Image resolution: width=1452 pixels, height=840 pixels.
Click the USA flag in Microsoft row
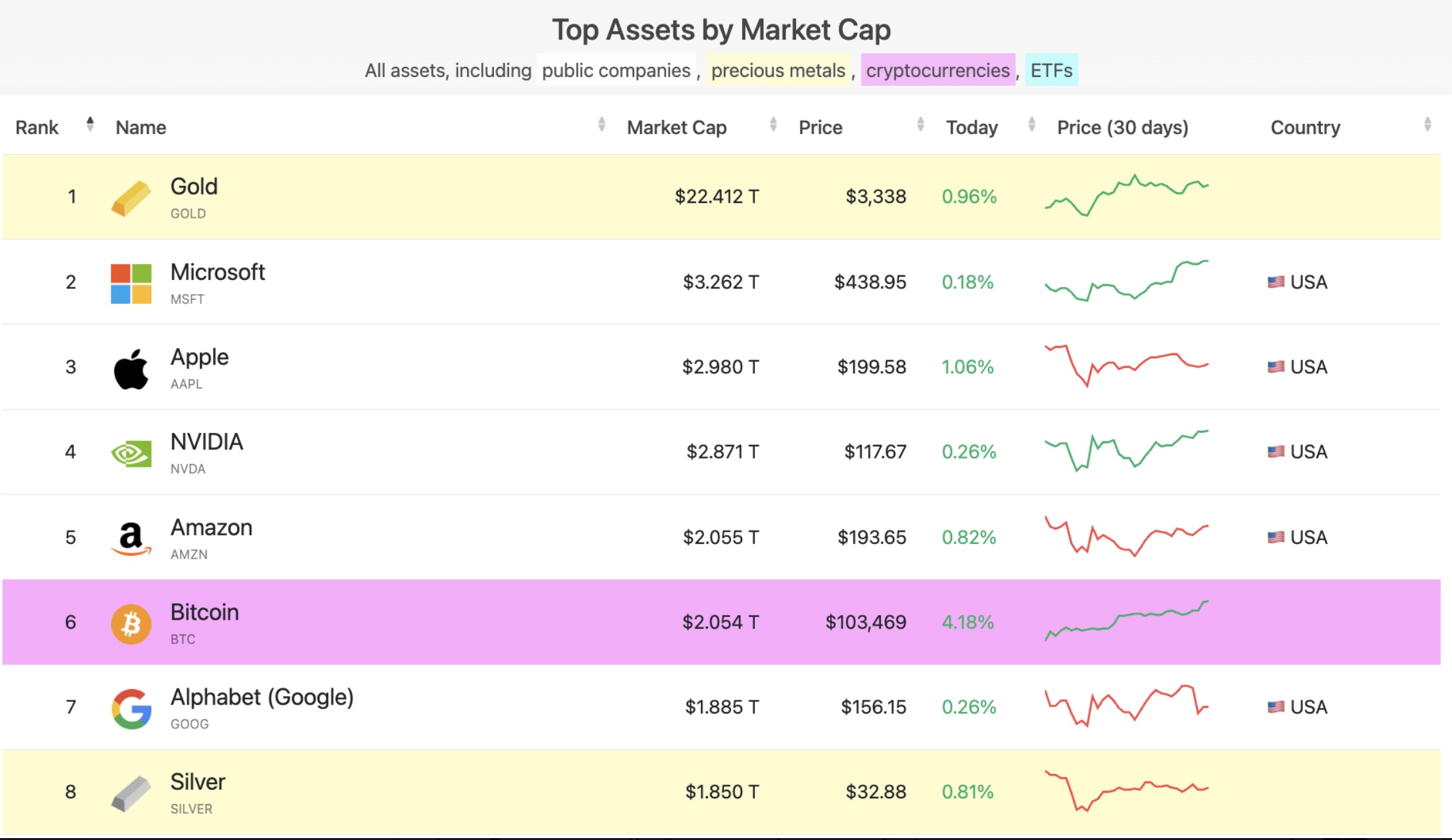click(1276, 282)
